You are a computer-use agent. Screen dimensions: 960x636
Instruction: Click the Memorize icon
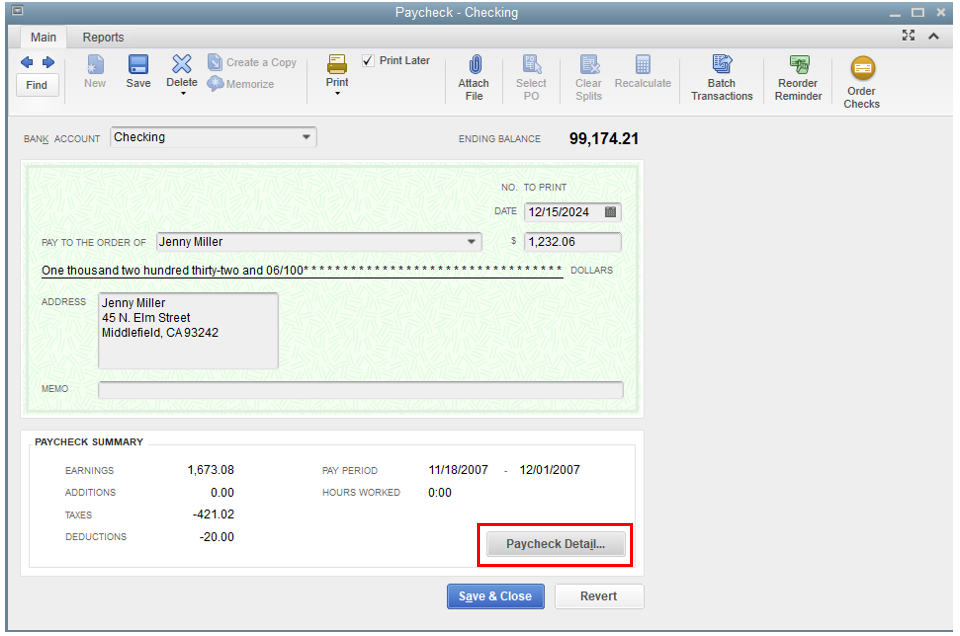coord(216,84)
